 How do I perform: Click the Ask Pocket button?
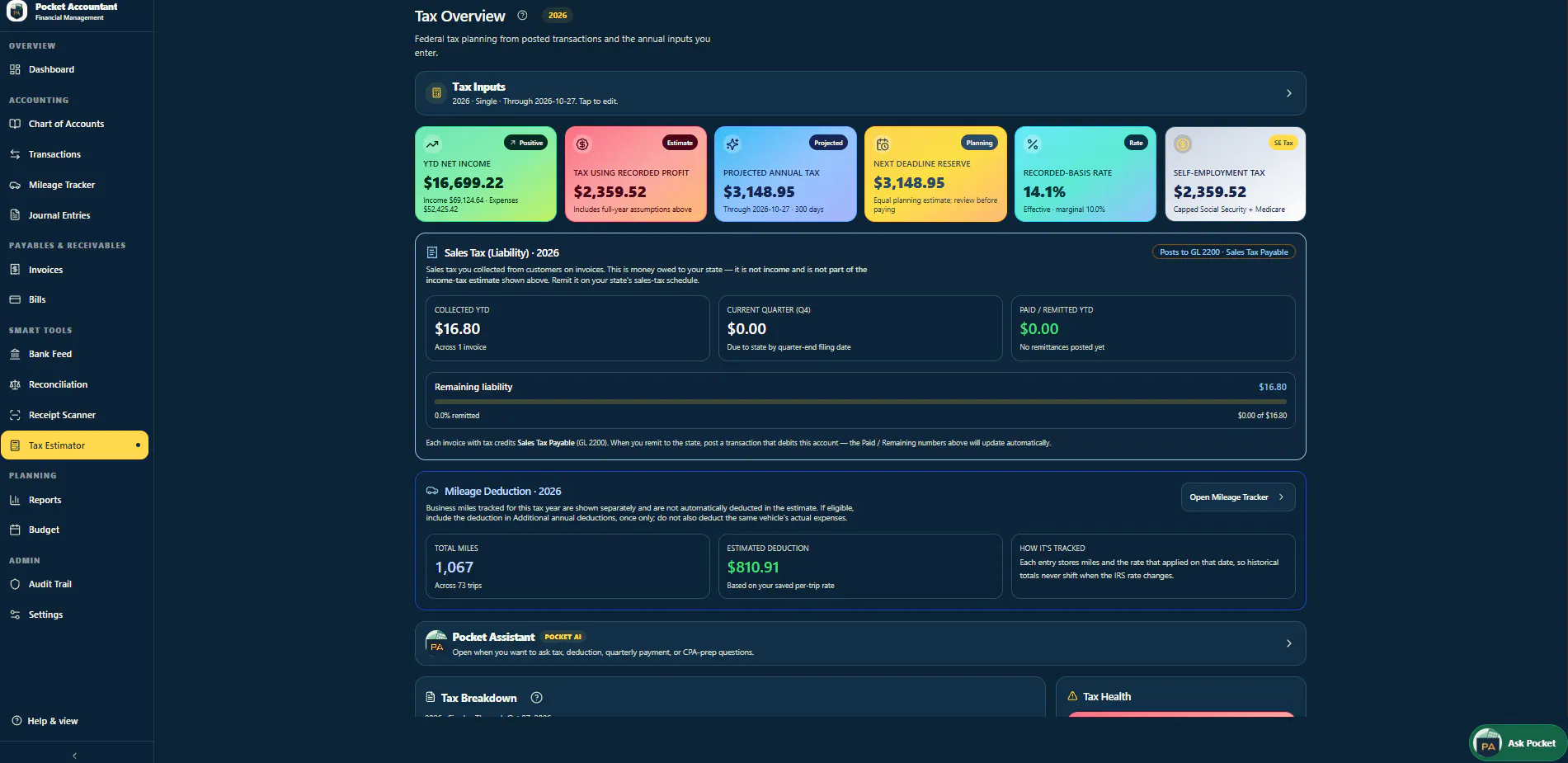coord(1519,743)
